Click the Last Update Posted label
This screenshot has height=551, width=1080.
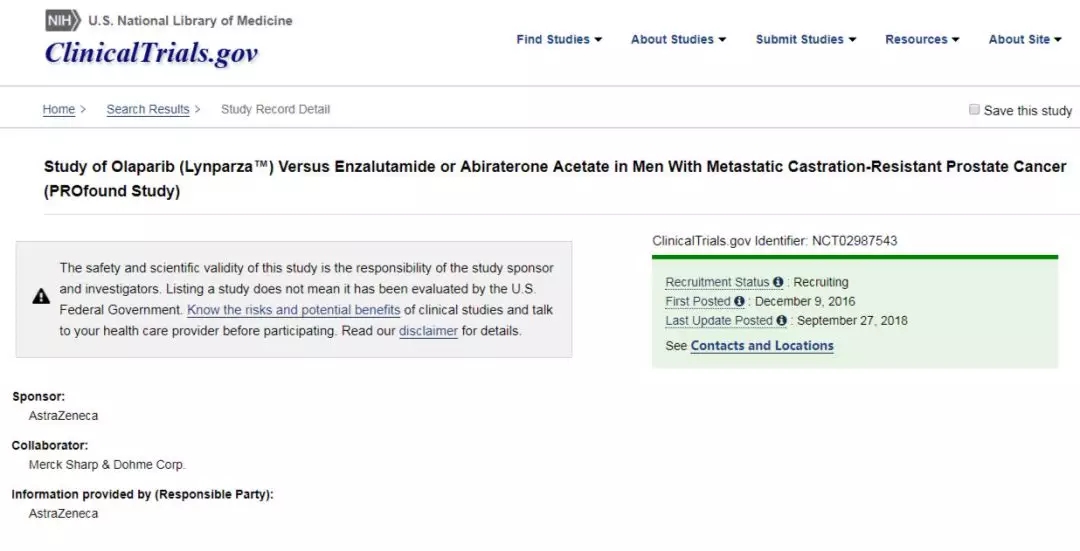point(719,321)
